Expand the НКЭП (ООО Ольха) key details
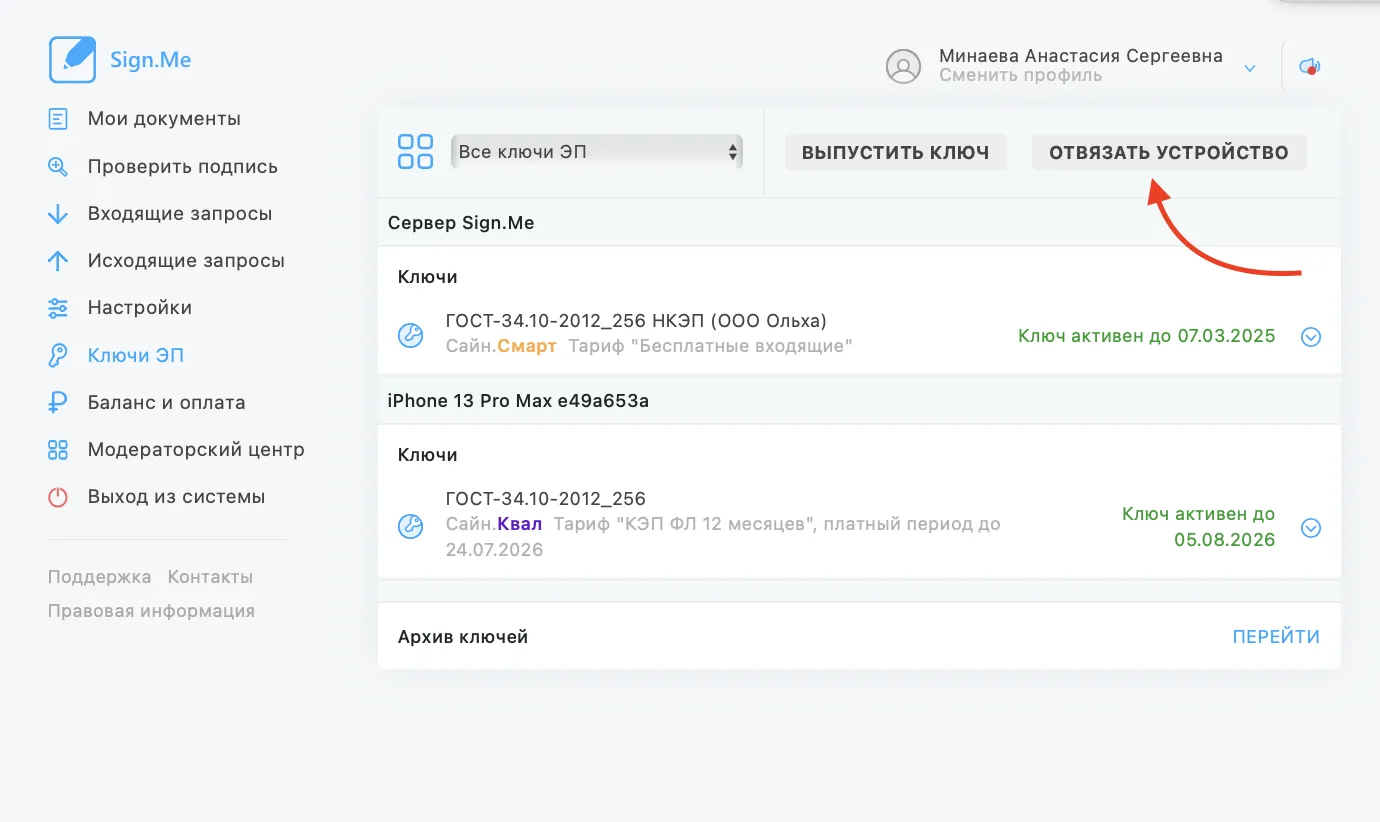This screenshot has height=822, width=1380. click(x=1311, y=337)
